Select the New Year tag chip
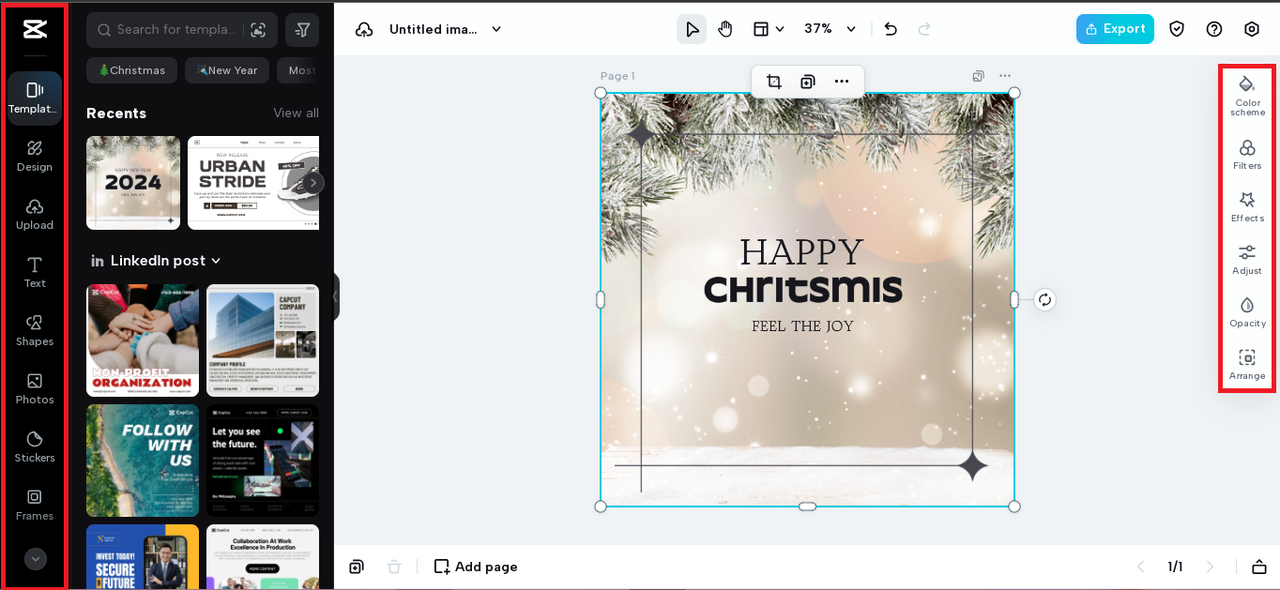This screenshot has width=1280, height=590. point(227,70)
